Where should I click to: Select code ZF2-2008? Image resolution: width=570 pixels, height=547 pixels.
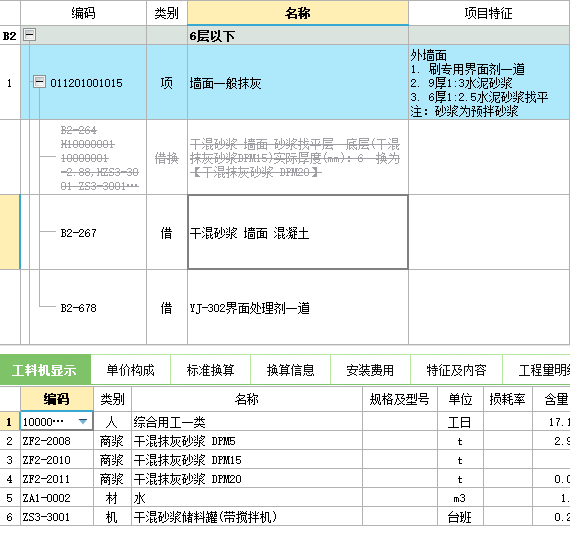[57, 441]
